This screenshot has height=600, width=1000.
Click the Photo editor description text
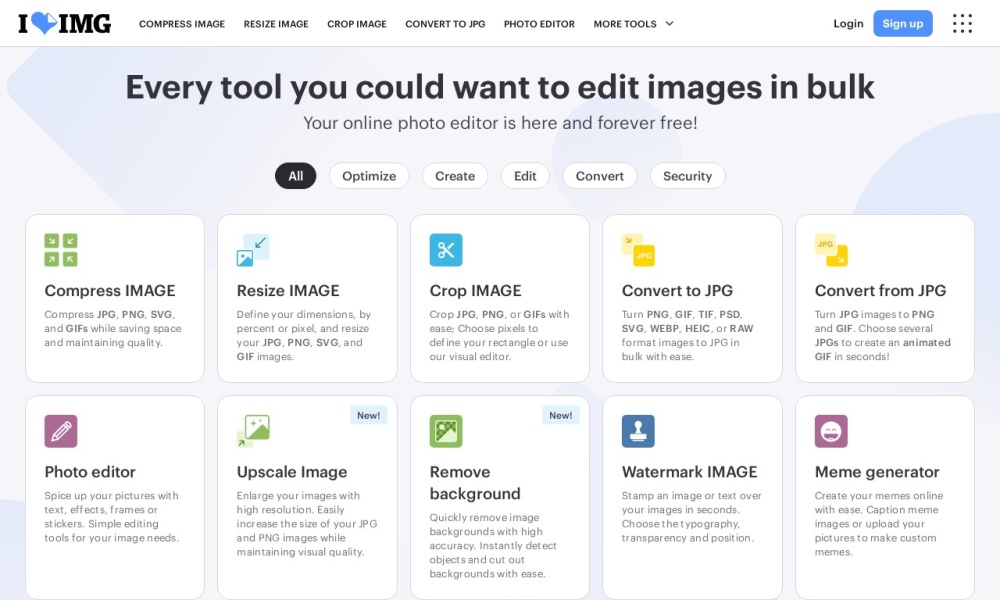click(112, 516)
